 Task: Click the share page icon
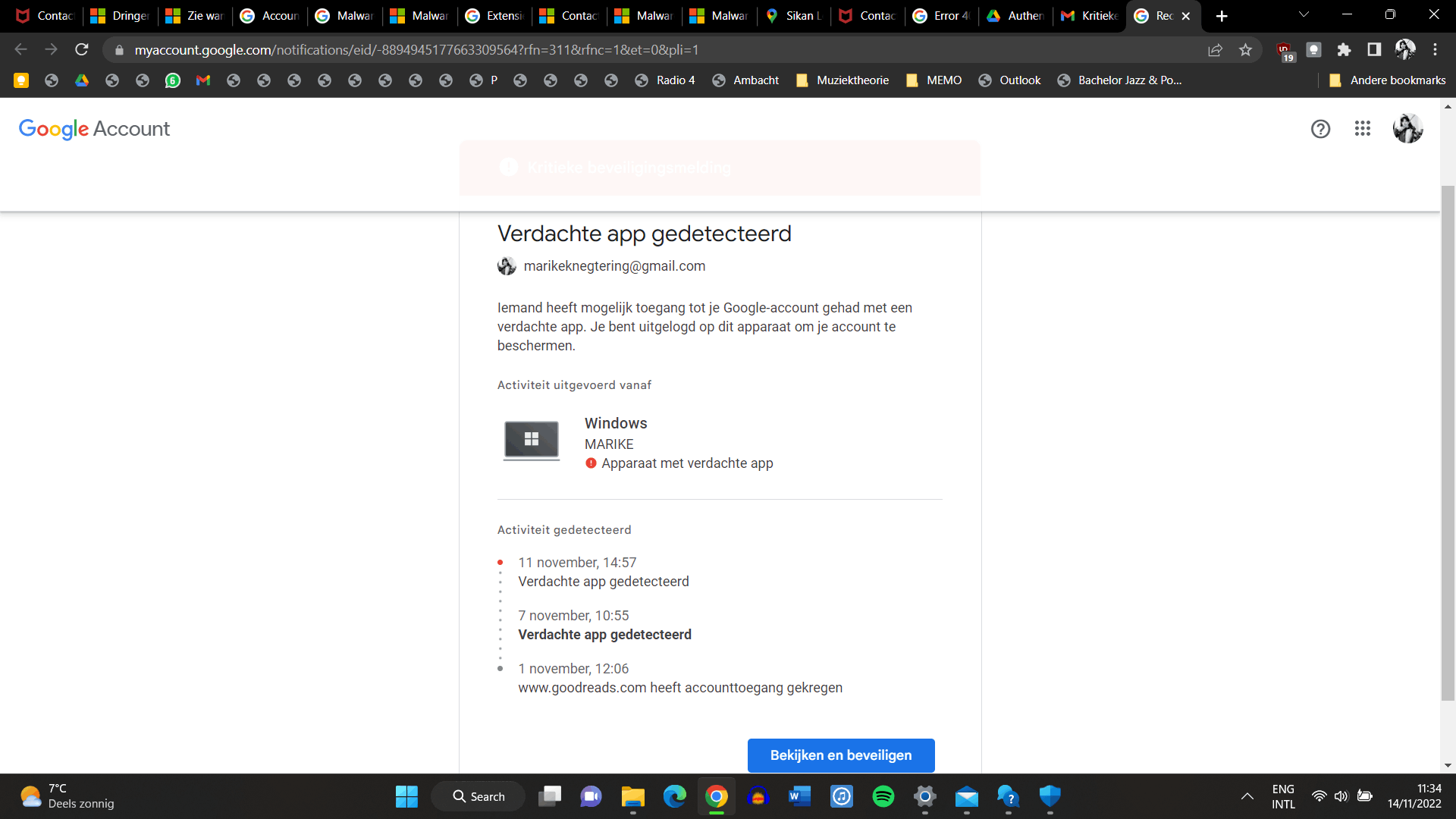pyautogui.click(x=1215, y=50)
